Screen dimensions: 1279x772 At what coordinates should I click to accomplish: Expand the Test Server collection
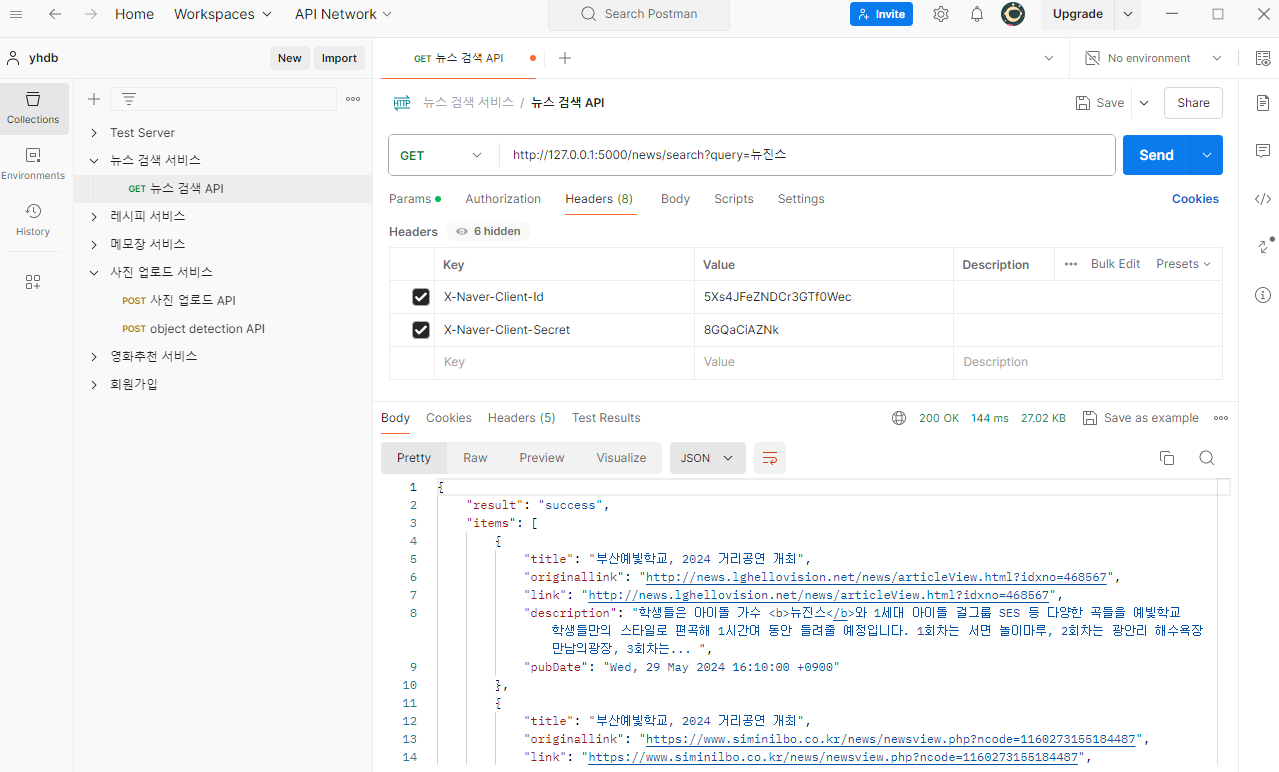coord(94,133)
